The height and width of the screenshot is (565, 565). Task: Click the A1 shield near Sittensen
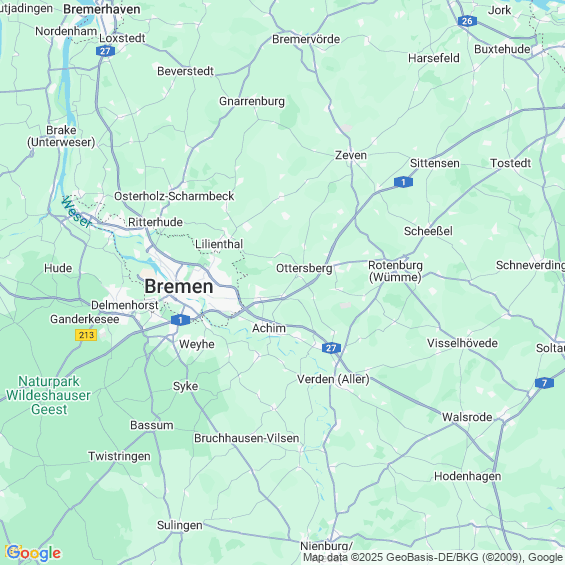(x=403, y=182)
